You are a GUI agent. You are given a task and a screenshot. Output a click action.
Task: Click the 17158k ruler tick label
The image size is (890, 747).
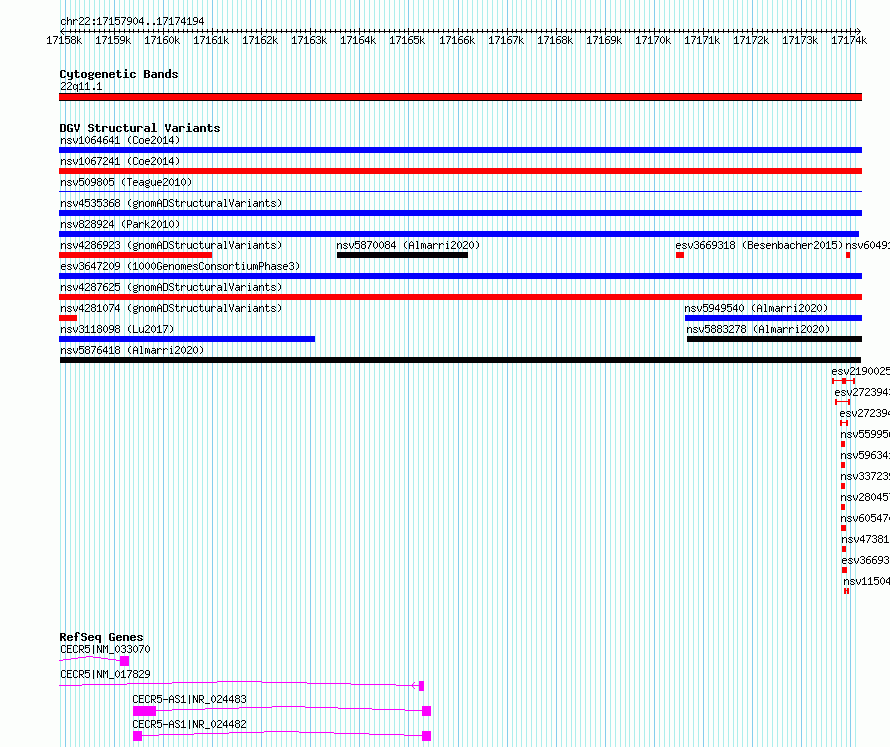pos(64,40)
